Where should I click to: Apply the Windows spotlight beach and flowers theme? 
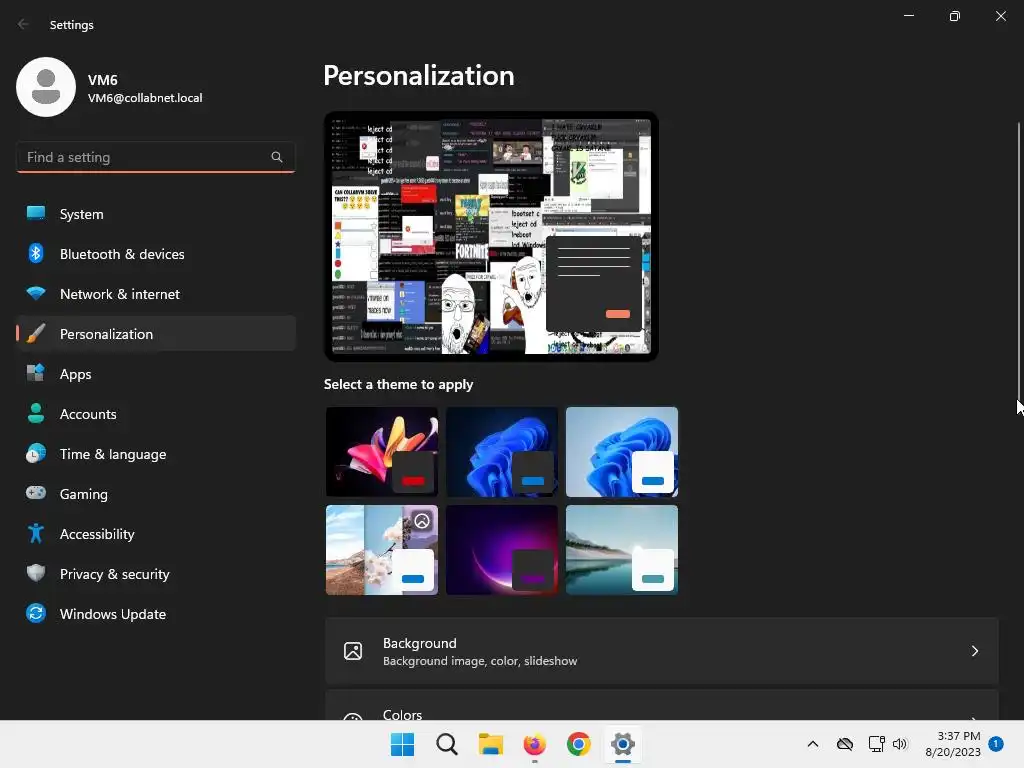382,550
